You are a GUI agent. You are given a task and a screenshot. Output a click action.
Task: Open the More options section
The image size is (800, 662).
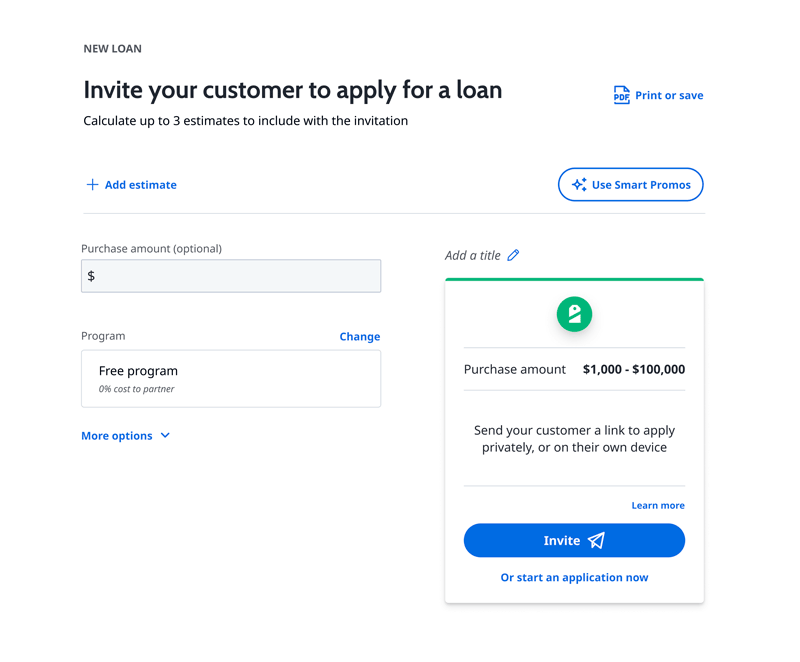(117, 436)
